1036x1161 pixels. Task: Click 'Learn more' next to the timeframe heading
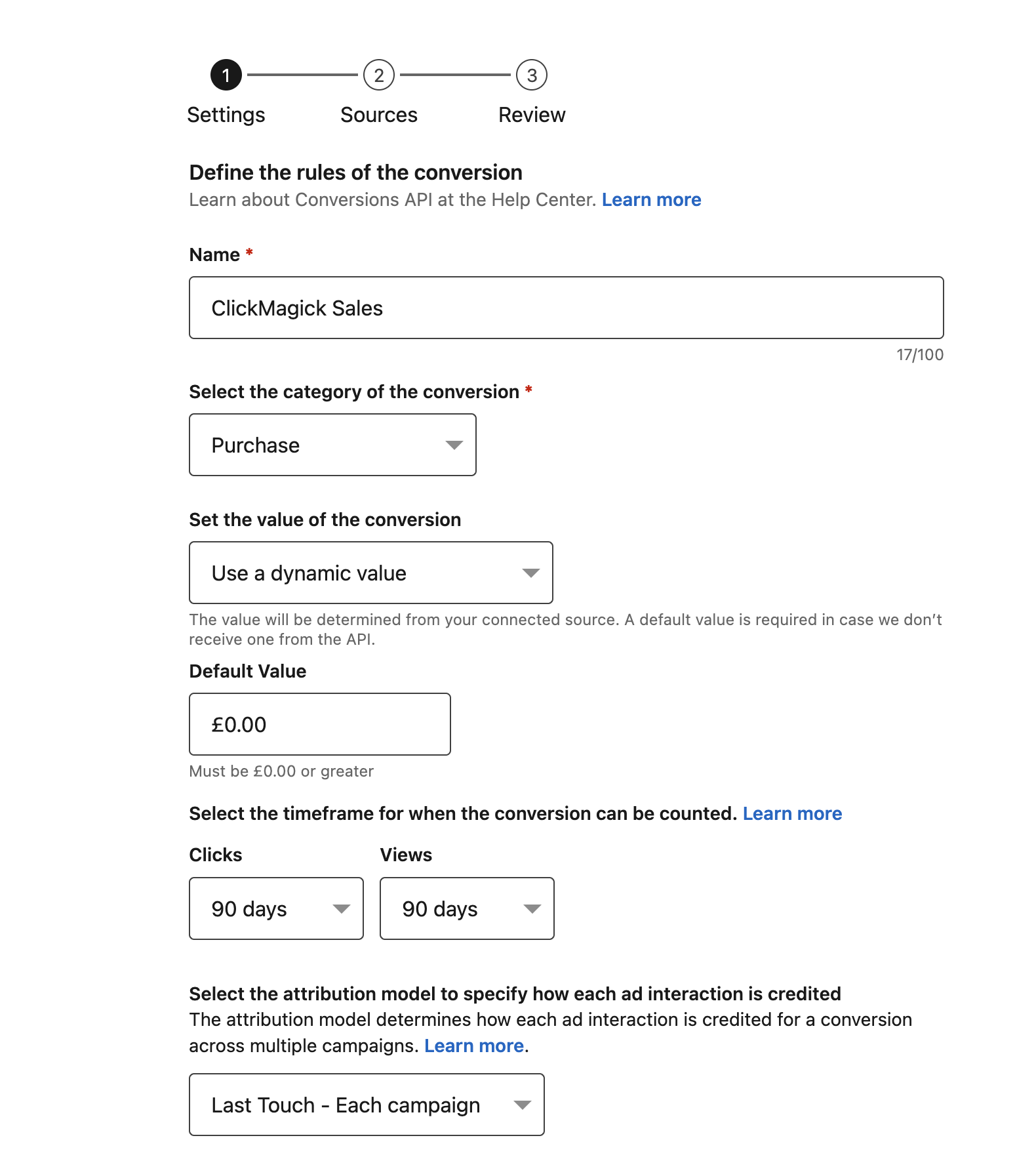pyautogui.click(x=792, y=814)
